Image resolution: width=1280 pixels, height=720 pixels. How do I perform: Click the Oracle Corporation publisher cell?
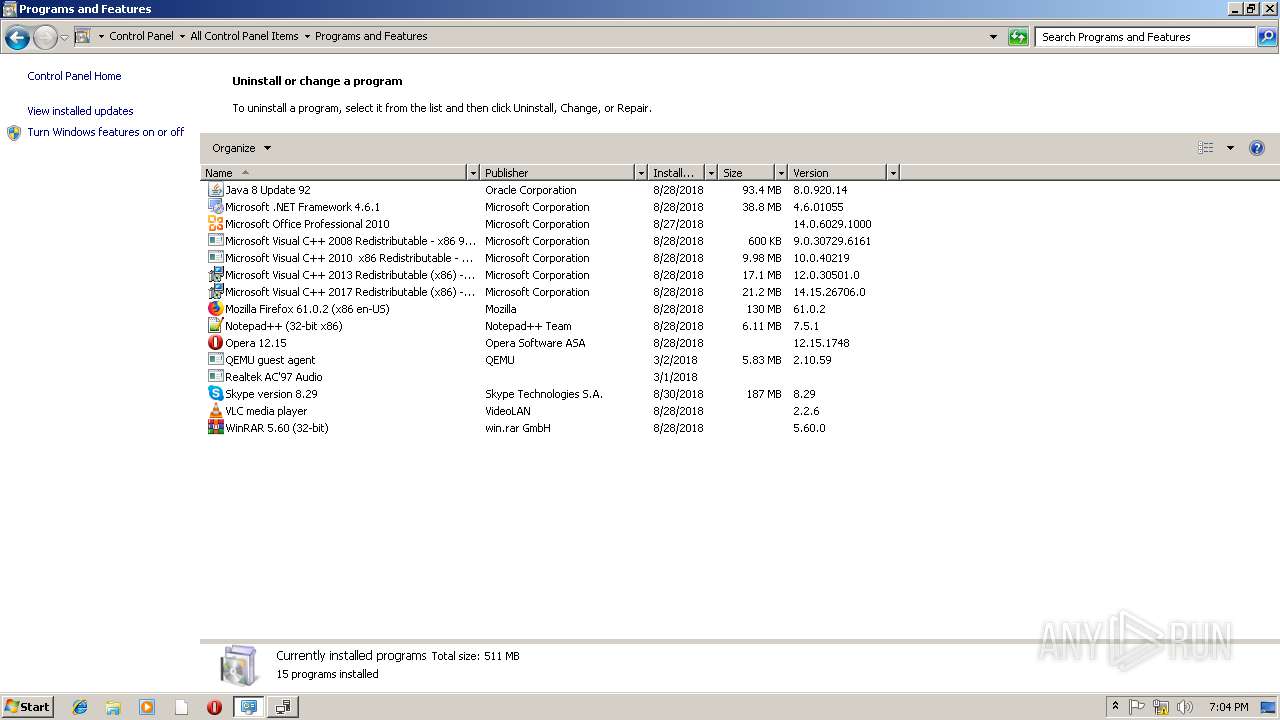tap(531, 190)
